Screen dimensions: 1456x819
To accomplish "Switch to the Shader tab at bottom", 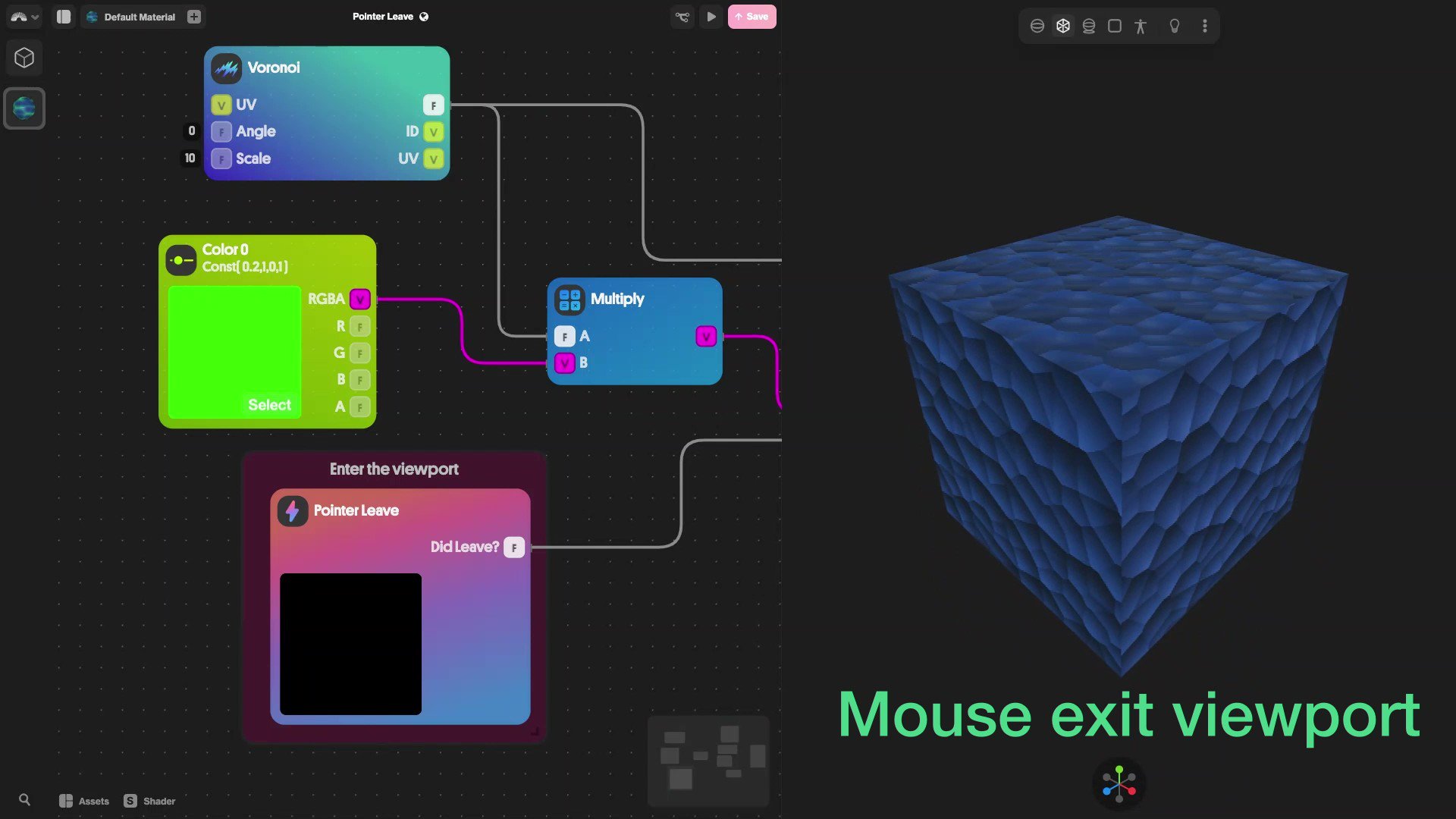I will (150, 801).
